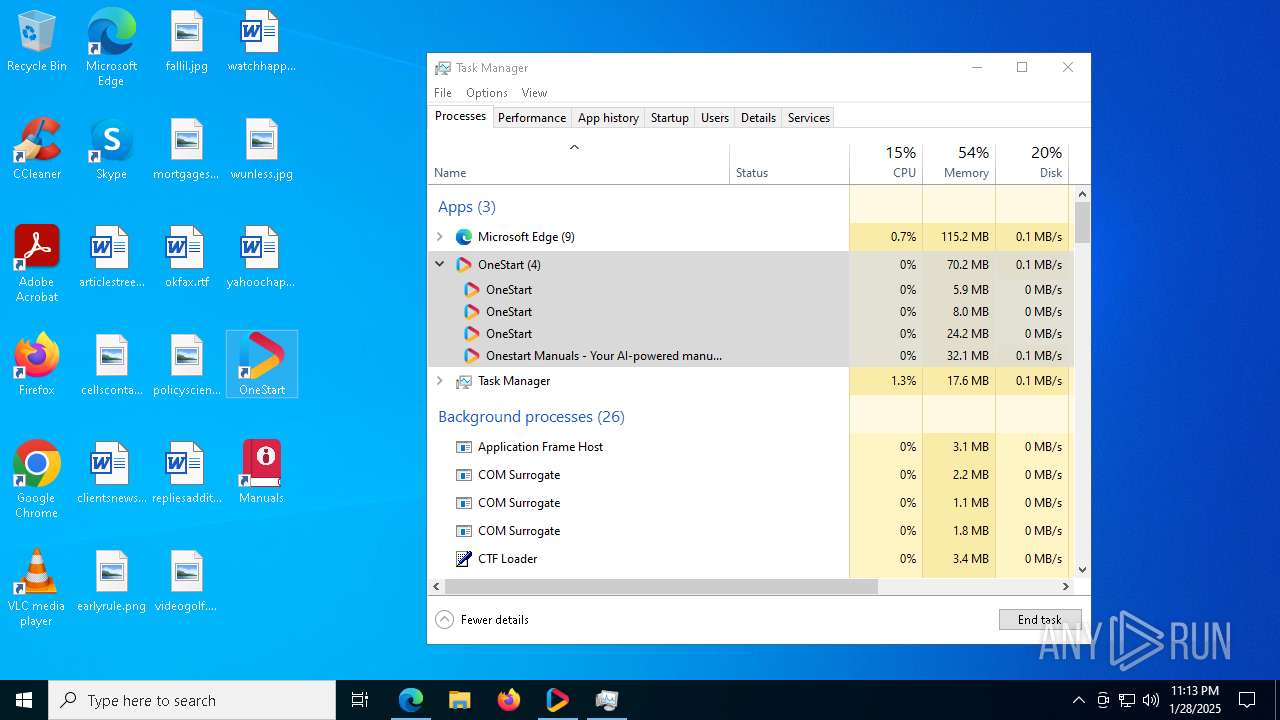This screenshot has width=1280, height=720.
Task: Select the Application Frame Host process
Action: 749,447
